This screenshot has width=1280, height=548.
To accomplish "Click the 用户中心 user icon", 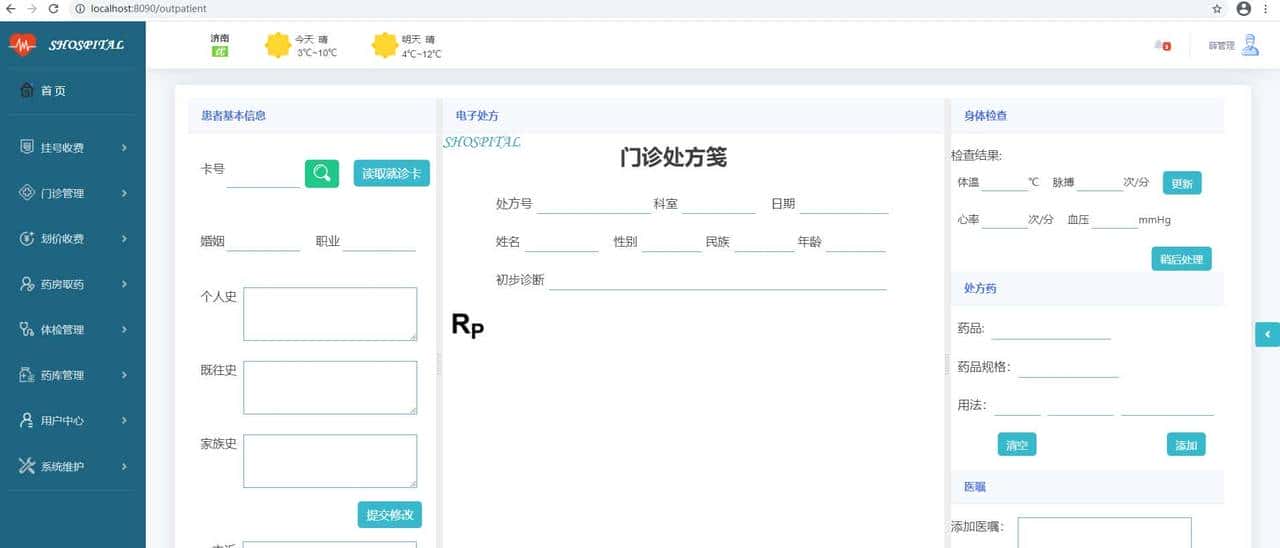I will [27, 421].
